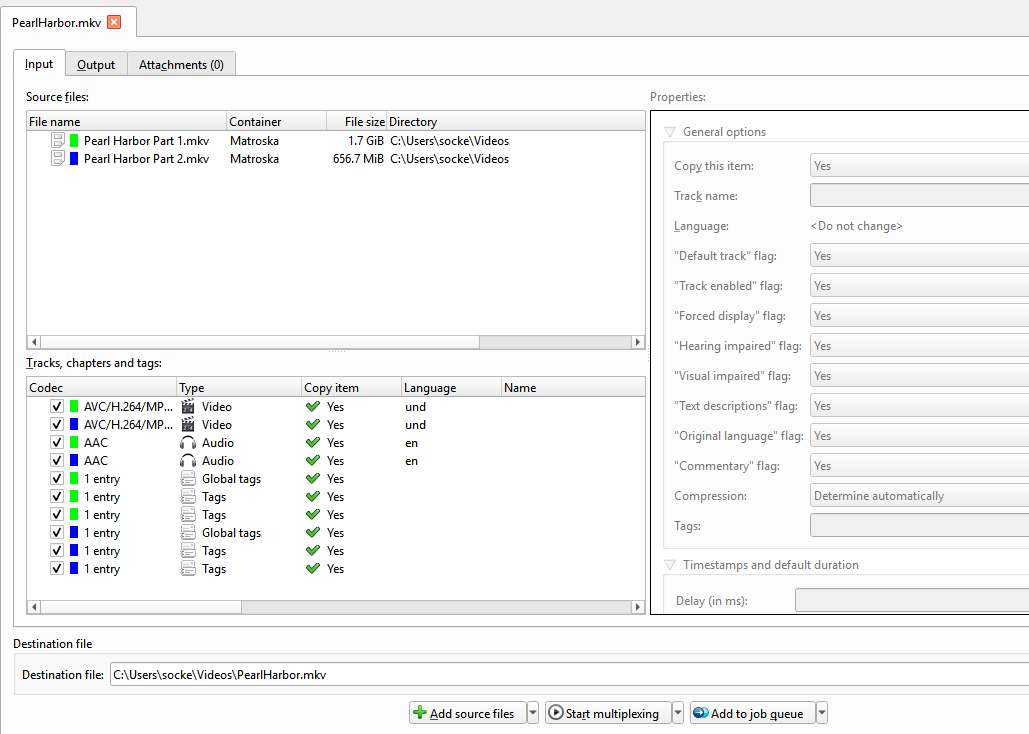Uncheck the first AVC/H.264 video track checkbox
The image size is (1029, 734).
click(57, 407)
